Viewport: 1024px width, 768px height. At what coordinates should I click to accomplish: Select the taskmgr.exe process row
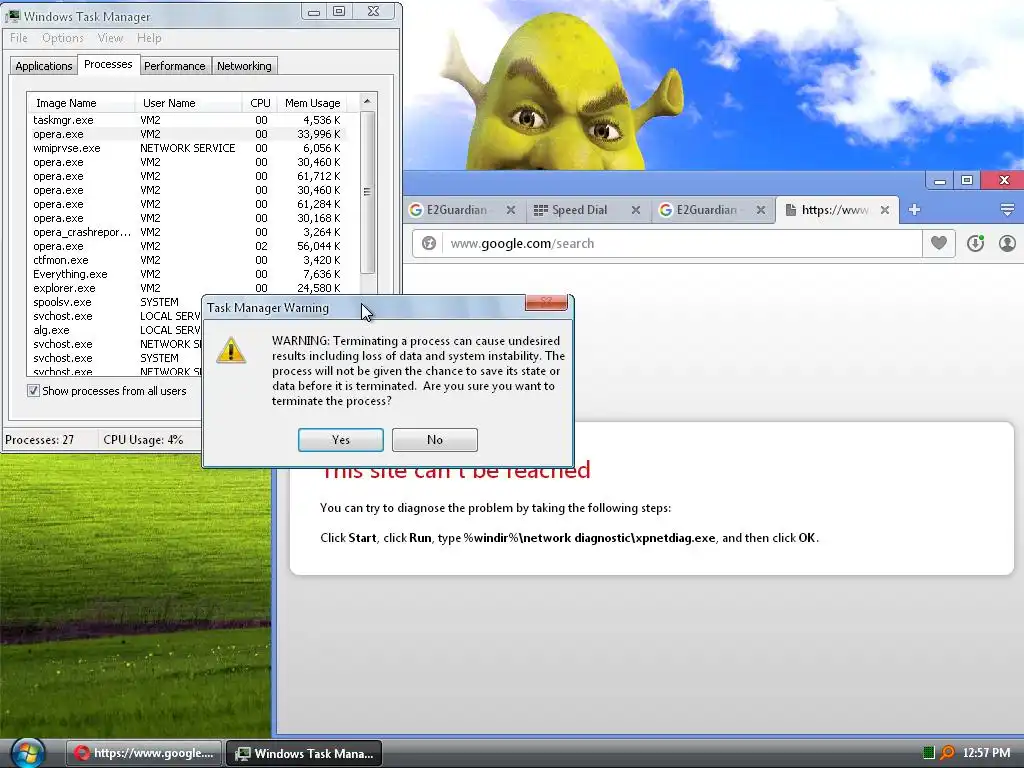187,120
